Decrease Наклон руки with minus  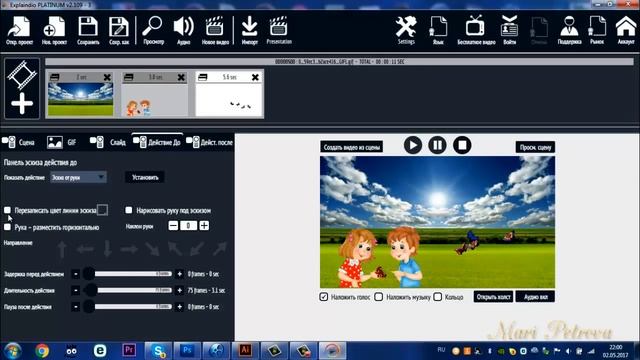[x=173, y=226]
